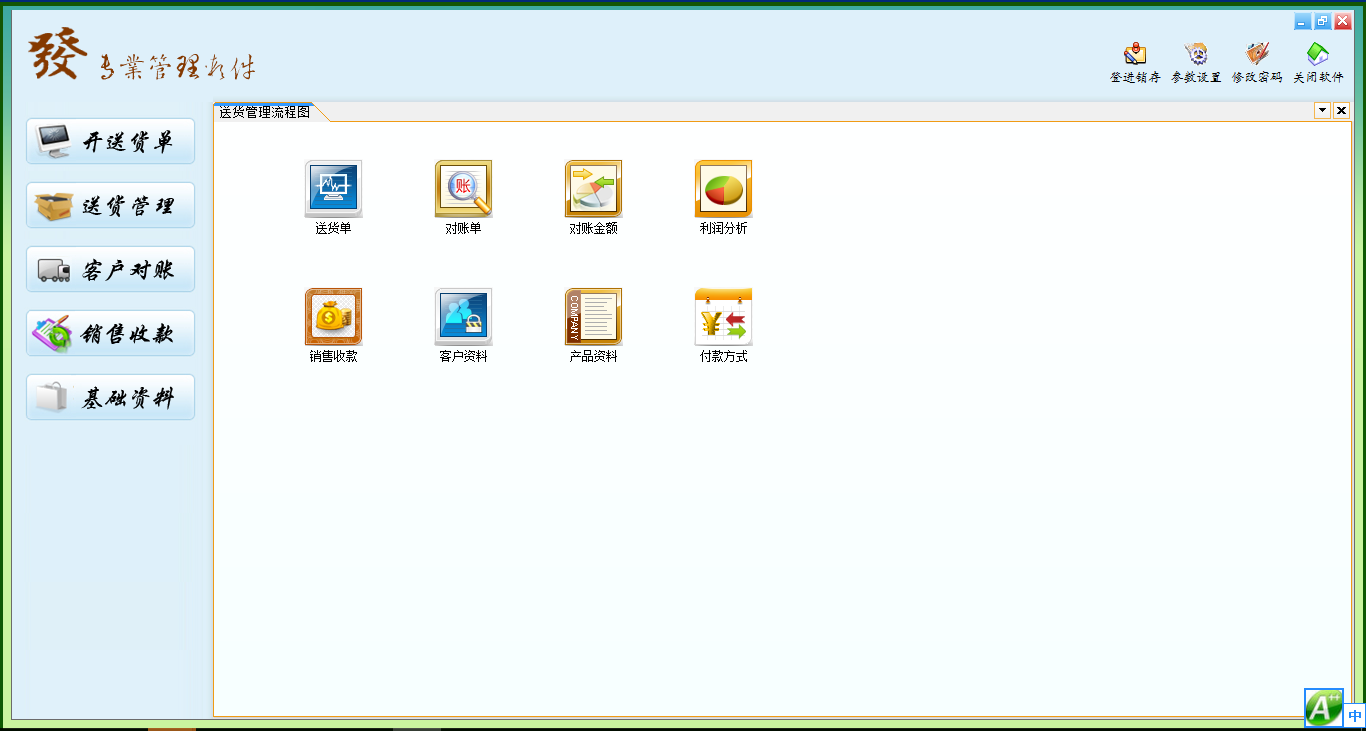
Task: Open 客户对账 from the sidebar
Action: (x=110, y=270)
